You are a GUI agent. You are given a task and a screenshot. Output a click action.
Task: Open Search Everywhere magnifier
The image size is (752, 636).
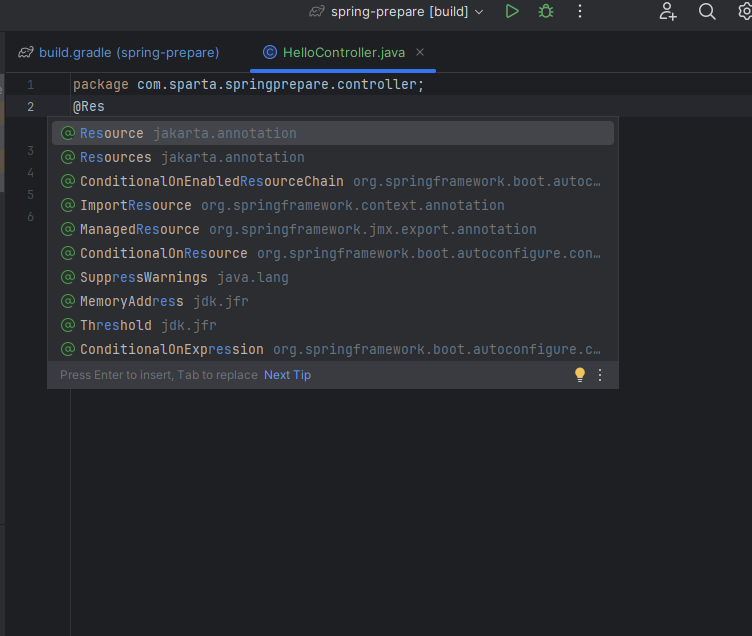click(x=707, y=12)
